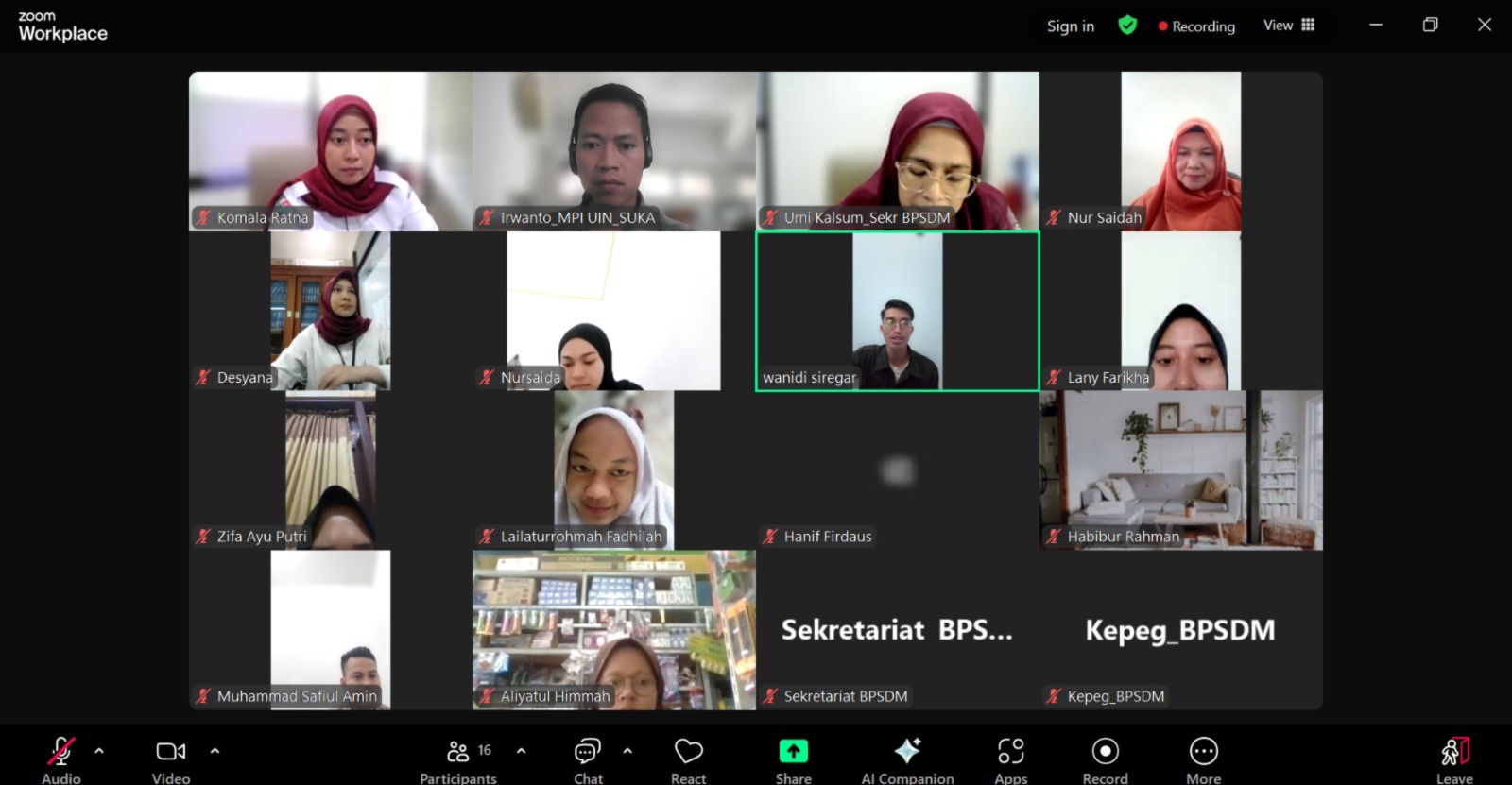Unmute microphone with the Audio button
1512x785 pixels.
pyautogui.click(x=60, y=757)
